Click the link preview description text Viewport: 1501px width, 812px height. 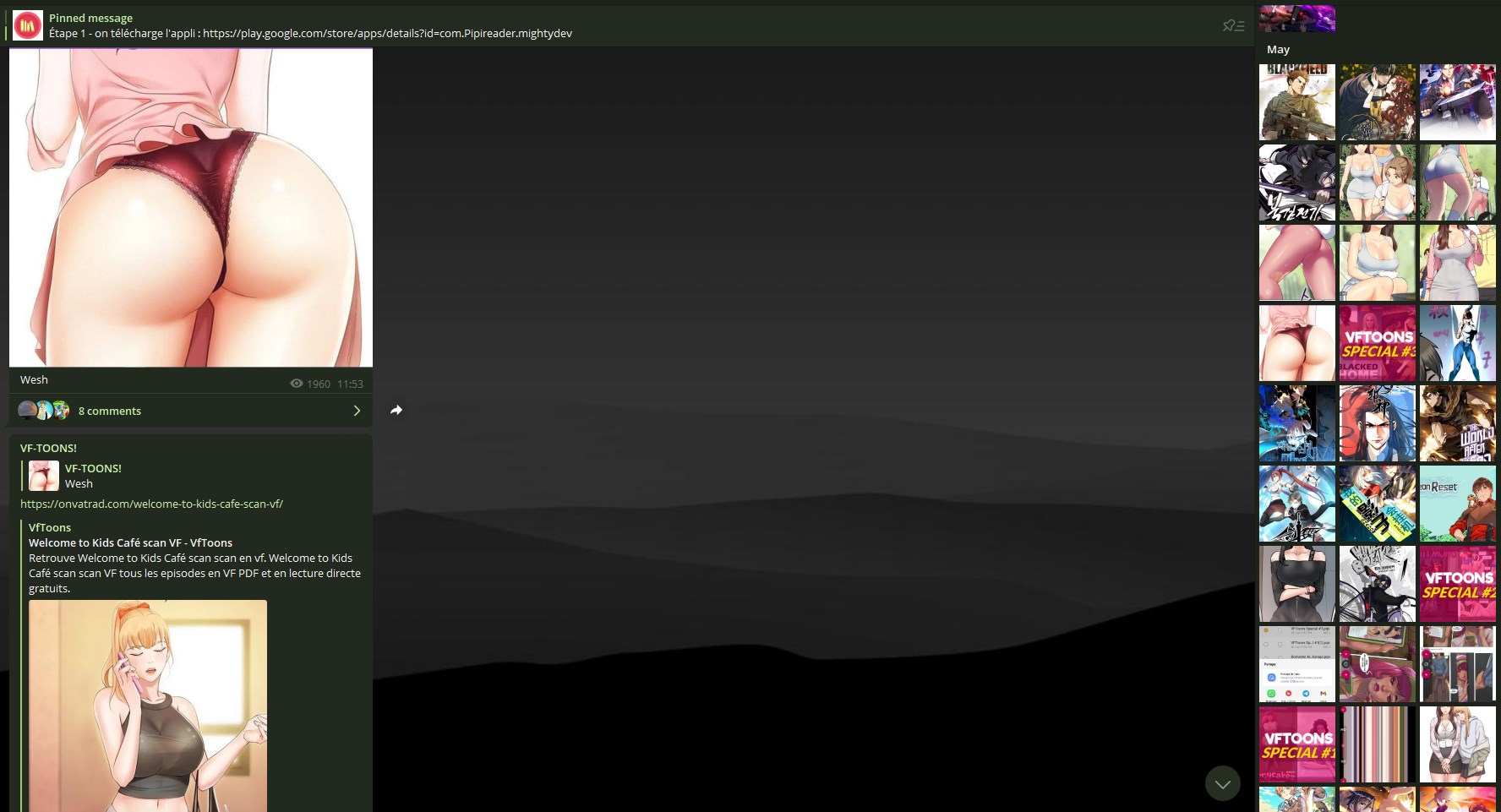pyautogui.click(x=194, y=573)
